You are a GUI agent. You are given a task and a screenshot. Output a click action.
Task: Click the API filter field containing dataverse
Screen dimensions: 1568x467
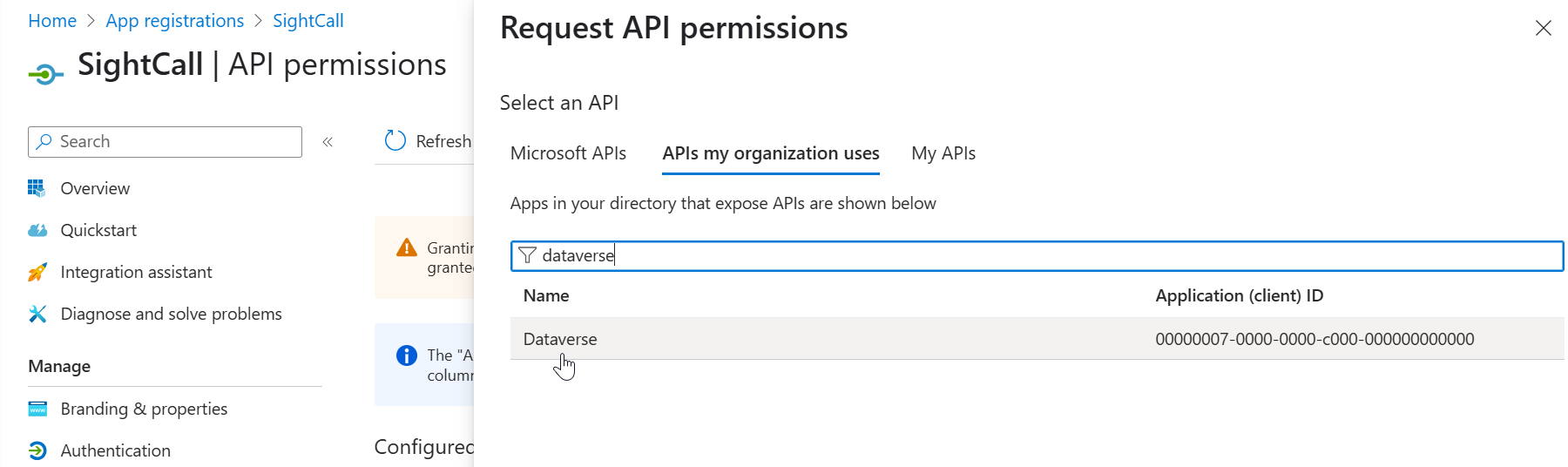(x=1037, y=256)
